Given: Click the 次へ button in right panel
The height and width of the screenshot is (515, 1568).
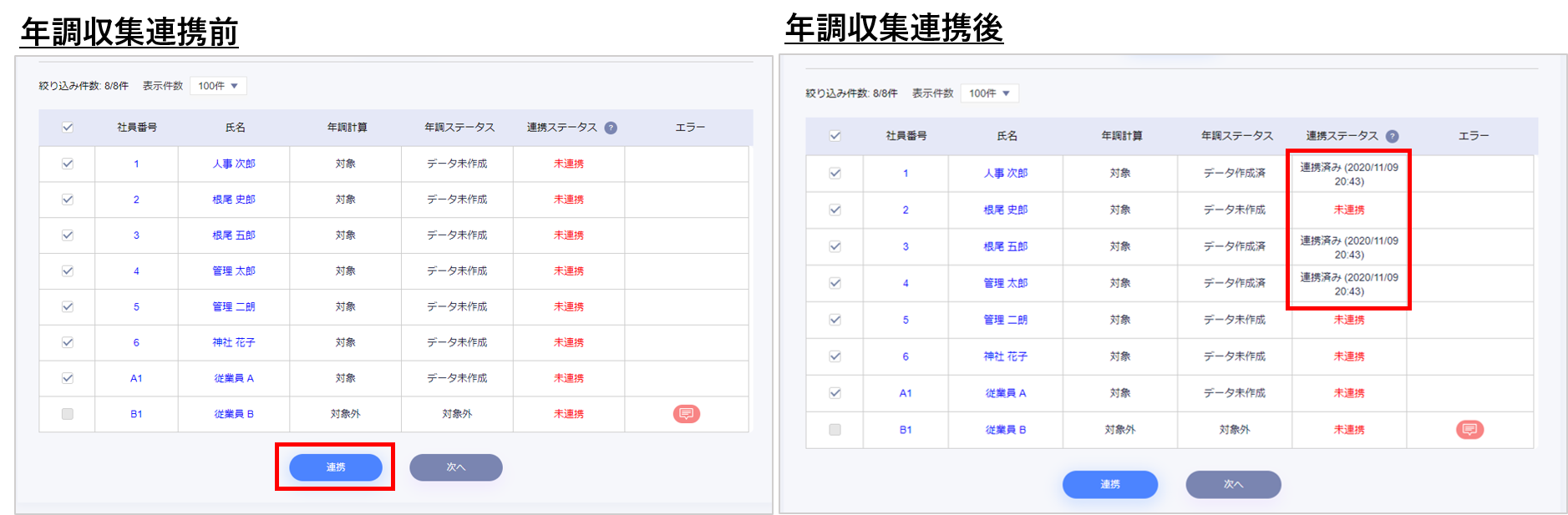Looking at the screenshot, I should (x=1233, y=484).
